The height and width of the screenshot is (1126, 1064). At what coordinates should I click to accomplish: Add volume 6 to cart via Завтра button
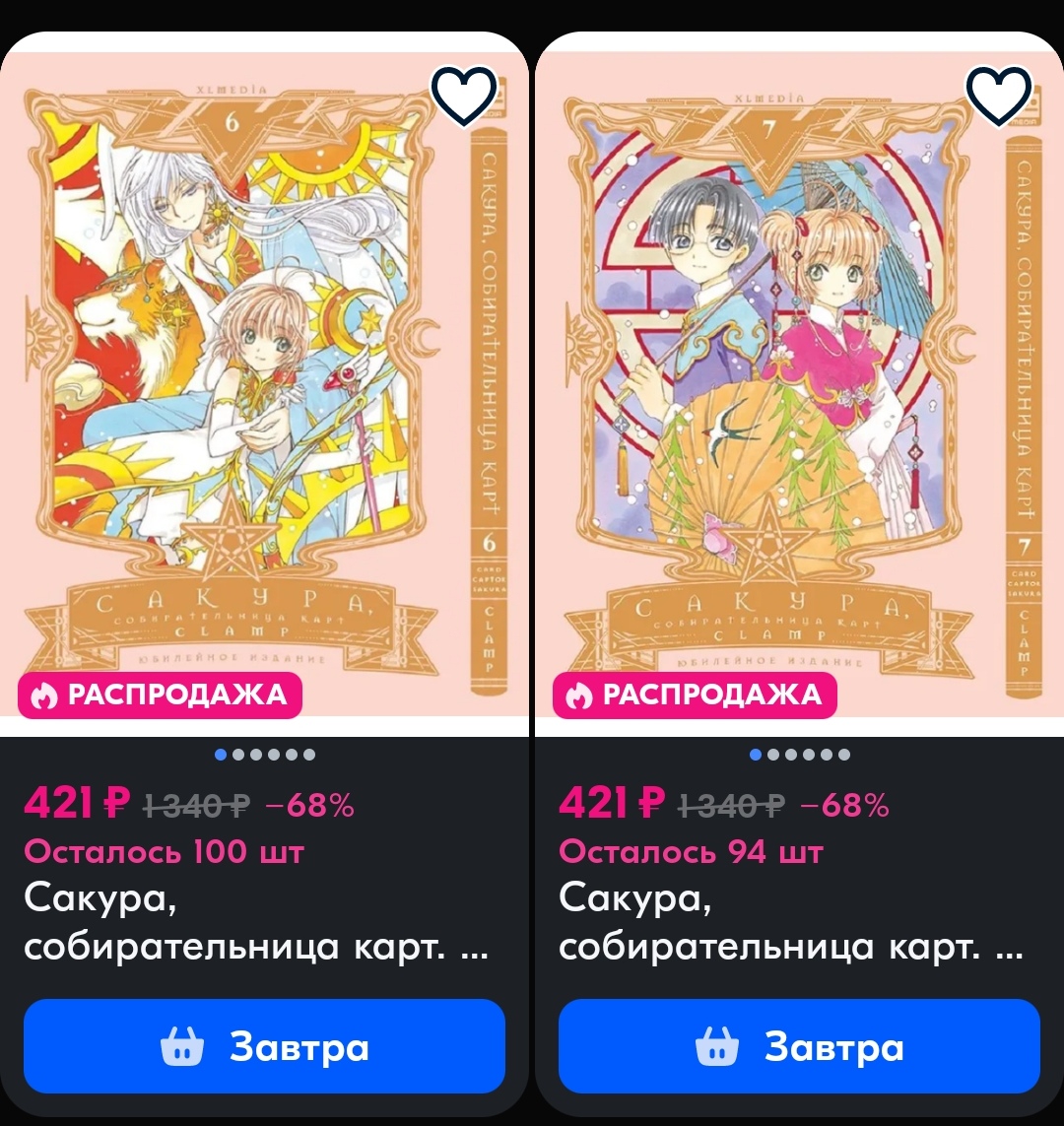tap(264, 1045)
